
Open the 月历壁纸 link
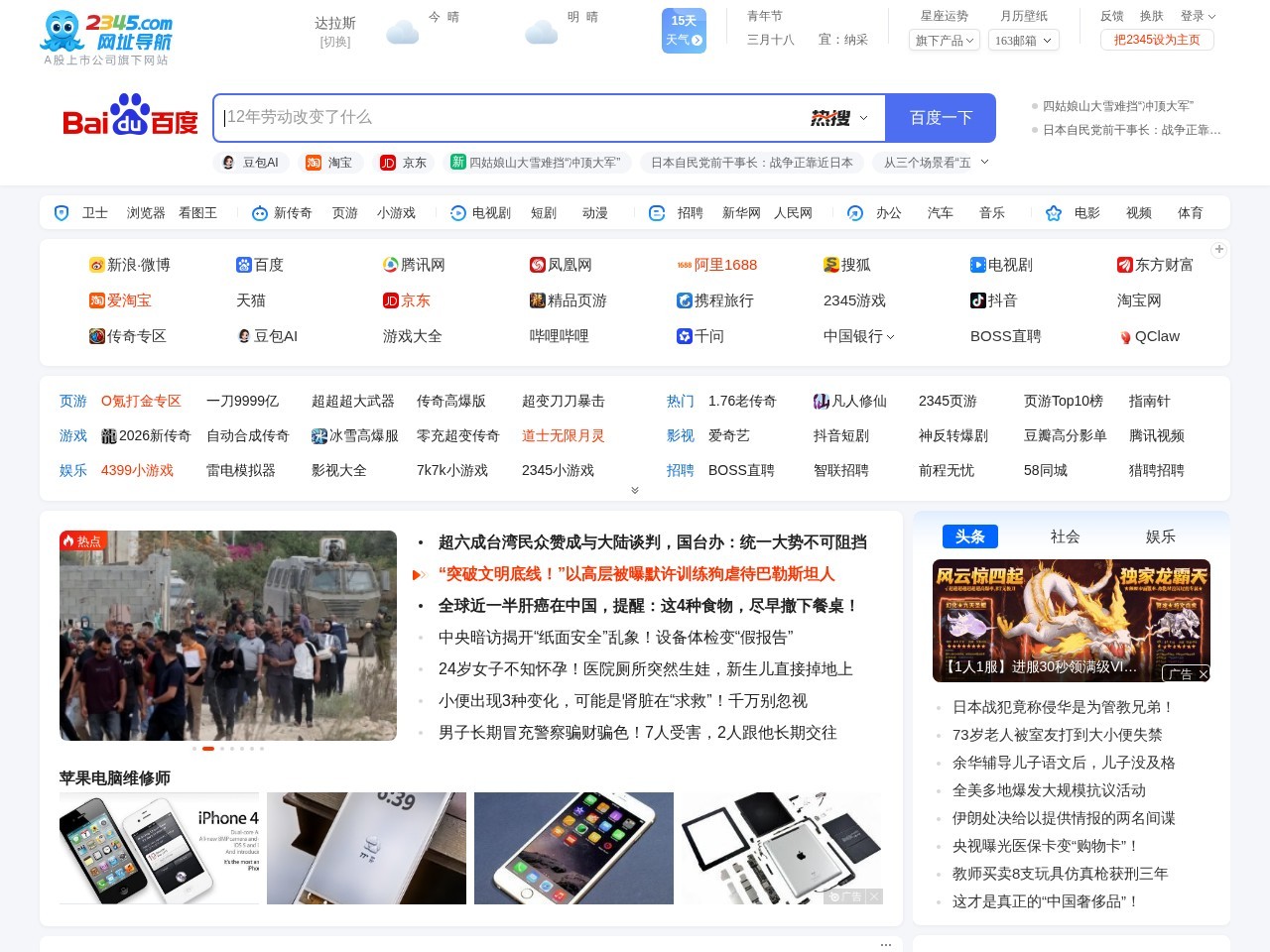coord(1024,16)
